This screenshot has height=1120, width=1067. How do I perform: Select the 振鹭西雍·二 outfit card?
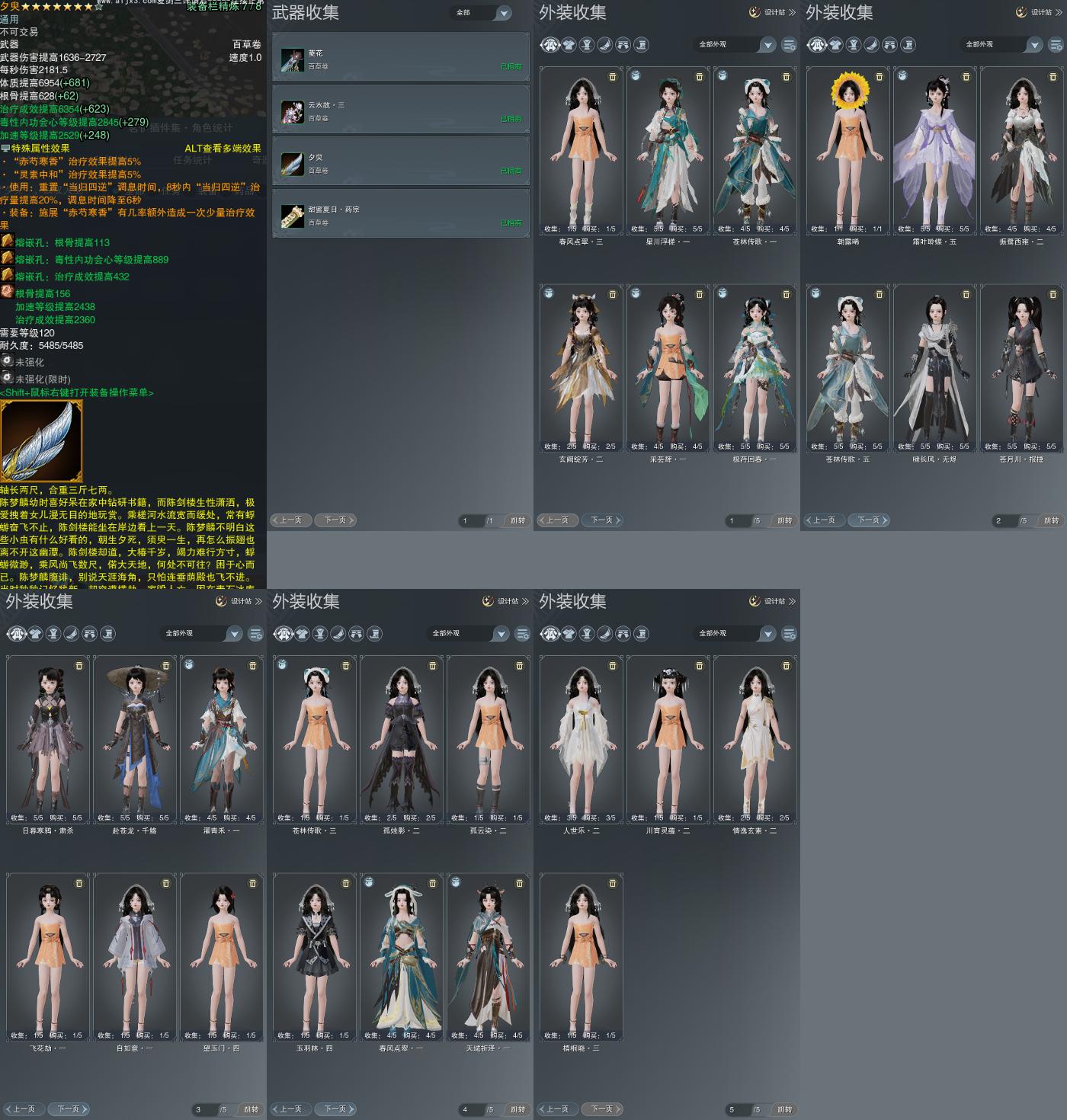(x=1021, y=150)
